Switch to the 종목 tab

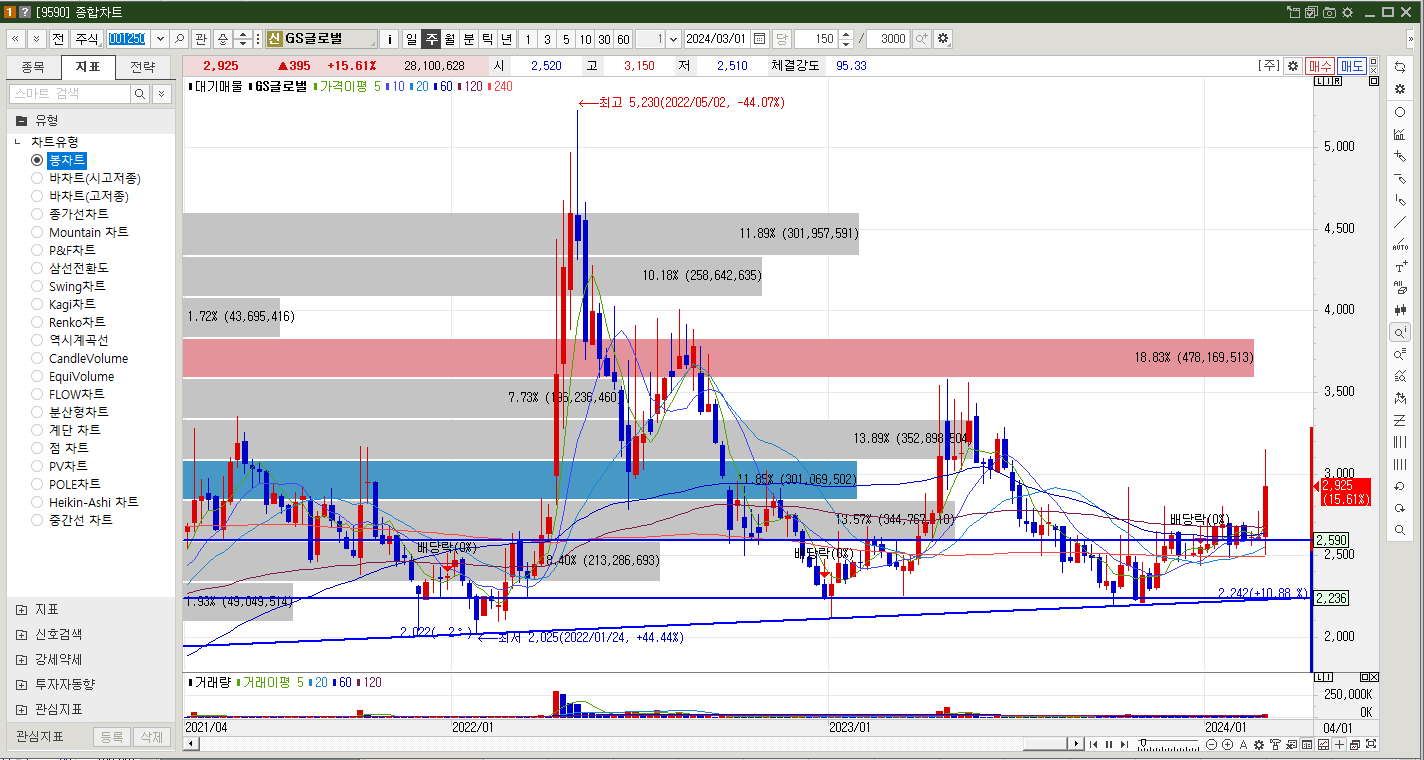[33, 67]
